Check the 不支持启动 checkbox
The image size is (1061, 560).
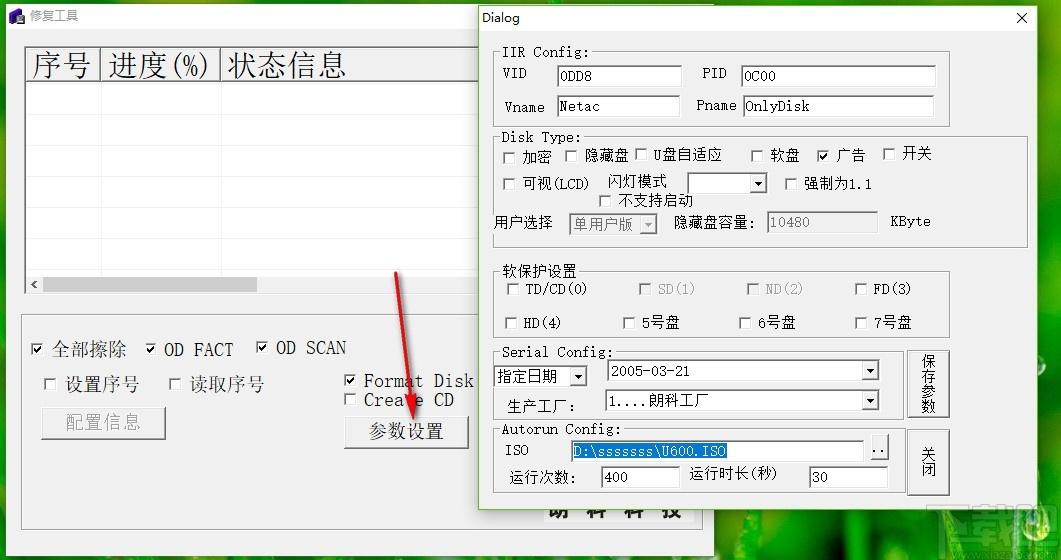click(x=605, y=201)
